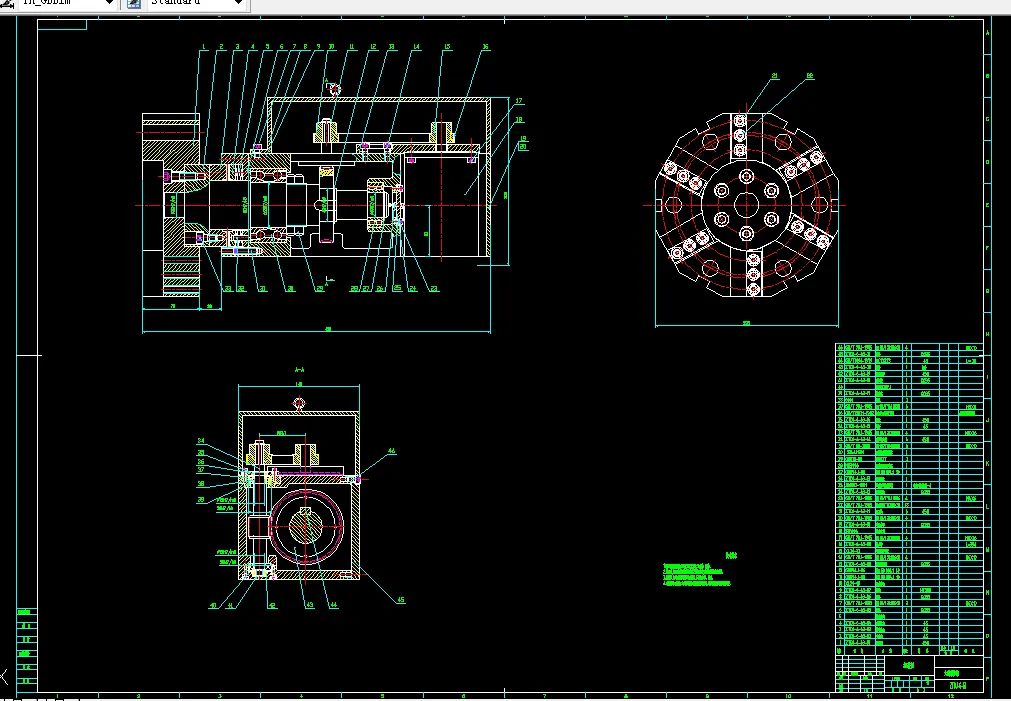
Task: Select part balloon number 9
Action: click(318, 47)
